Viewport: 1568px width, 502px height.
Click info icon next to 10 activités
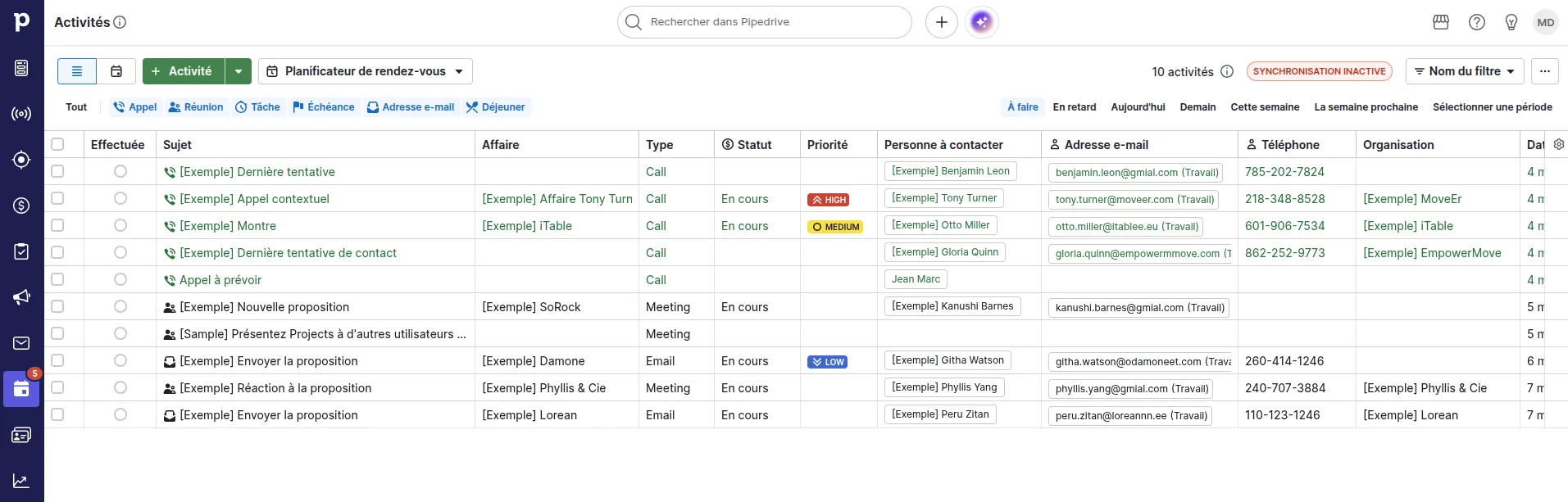click(1227, 71)
